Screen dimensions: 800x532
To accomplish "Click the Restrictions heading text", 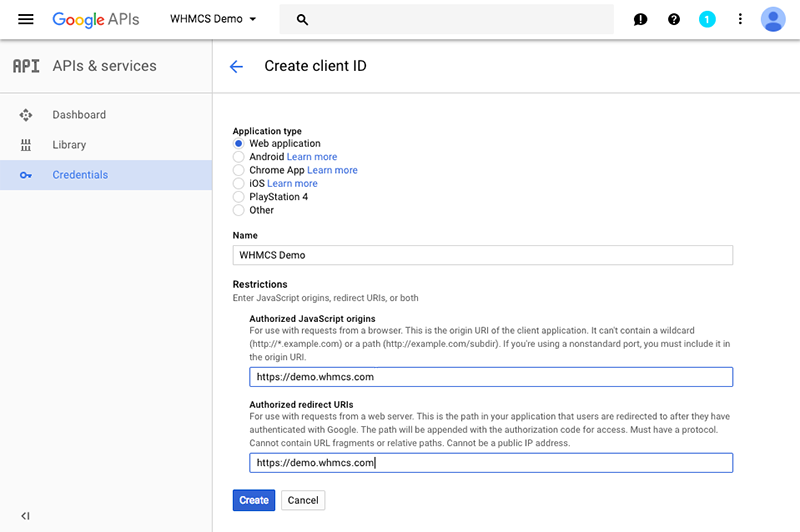I will (x=260, y=284).
